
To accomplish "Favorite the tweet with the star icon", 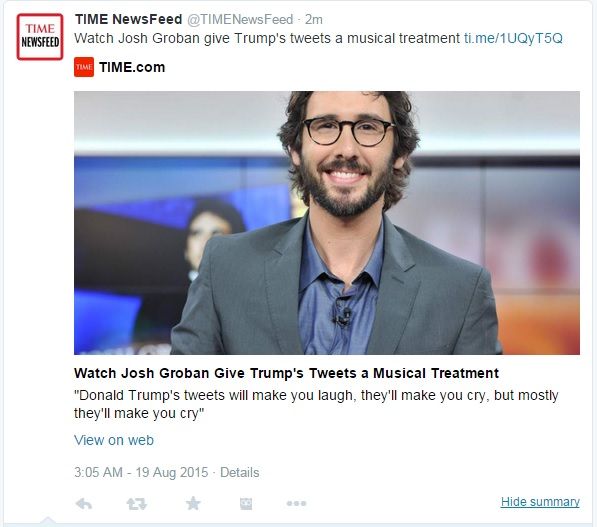I will [193, 503].
